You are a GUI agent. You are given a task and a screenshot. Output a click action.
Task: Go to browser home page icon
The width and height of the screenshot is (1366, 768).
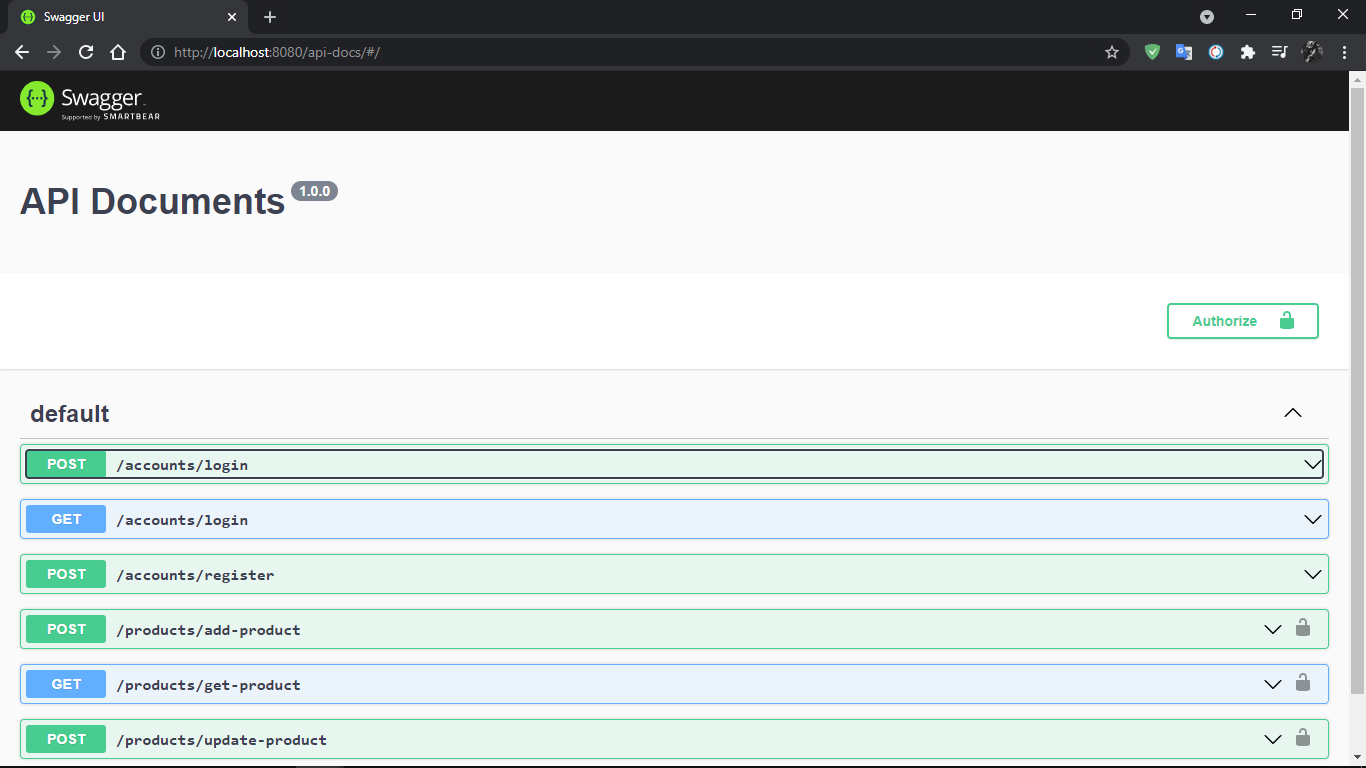coord(118,52)
